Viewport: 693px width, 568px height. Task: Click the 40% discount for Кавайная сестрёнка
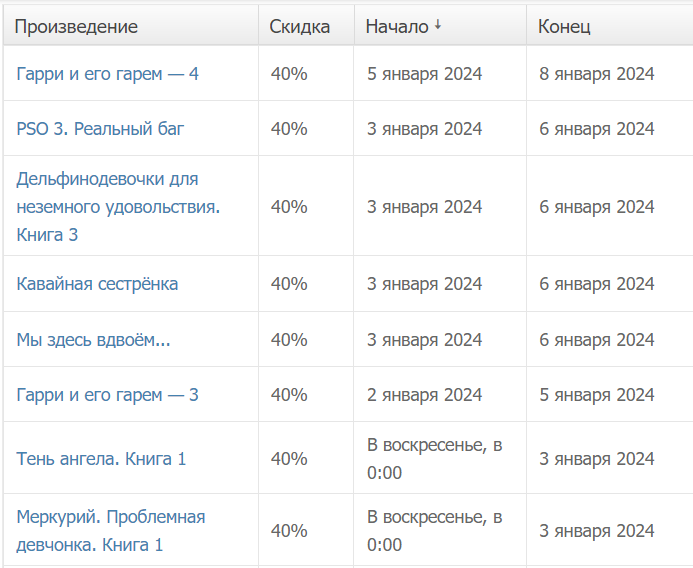click(289, 284)
